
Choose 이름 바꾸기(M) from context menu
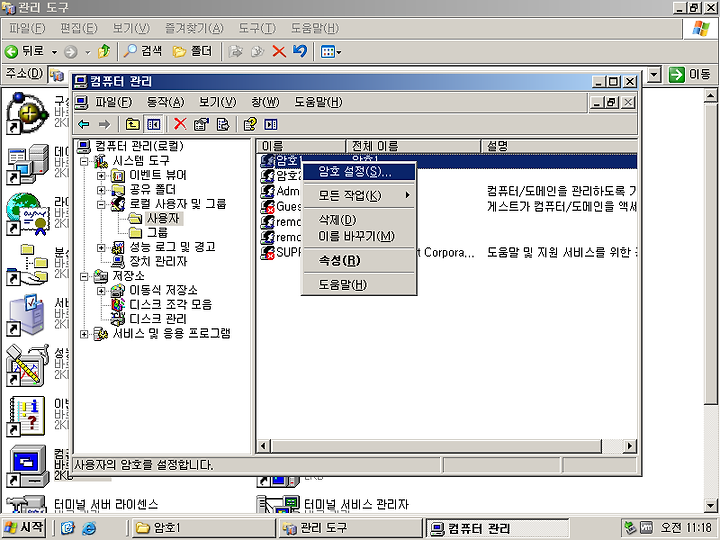click(x=359, y=236)
